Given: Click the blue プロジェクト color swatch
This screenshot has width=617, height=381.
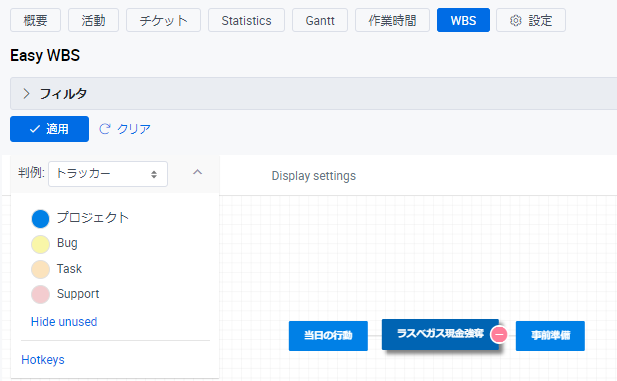Looking at the screenshot, I should click(40, 219).
